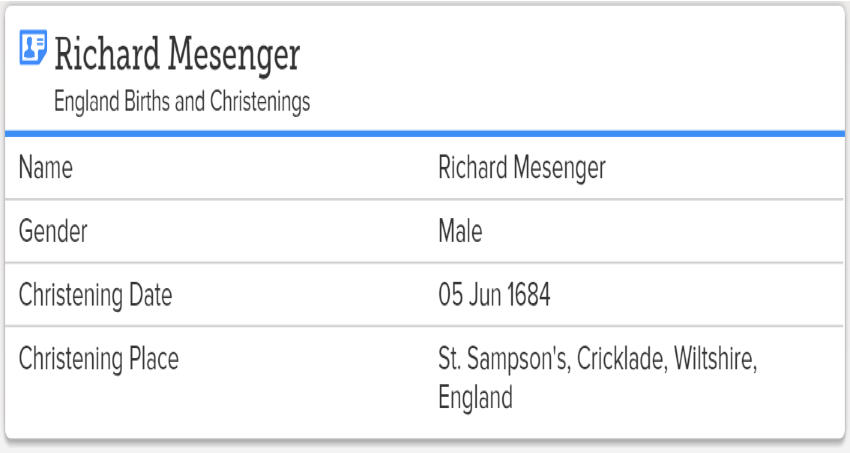Select England Births and Christenings subtitle
The image size is (850, 453).
pyautogui.click(x=182, y=101)
